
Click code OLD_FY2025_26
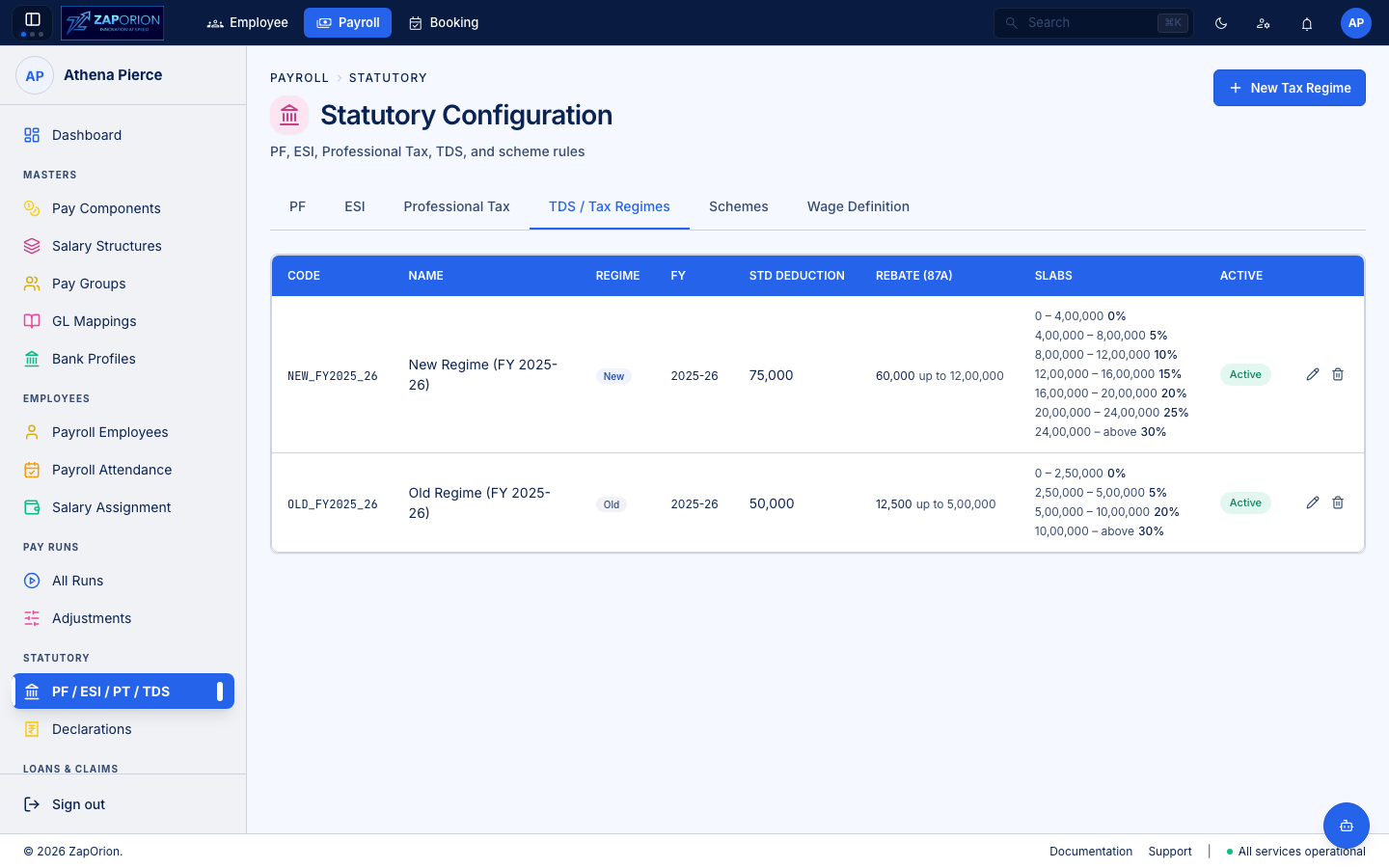pos(333,504)
